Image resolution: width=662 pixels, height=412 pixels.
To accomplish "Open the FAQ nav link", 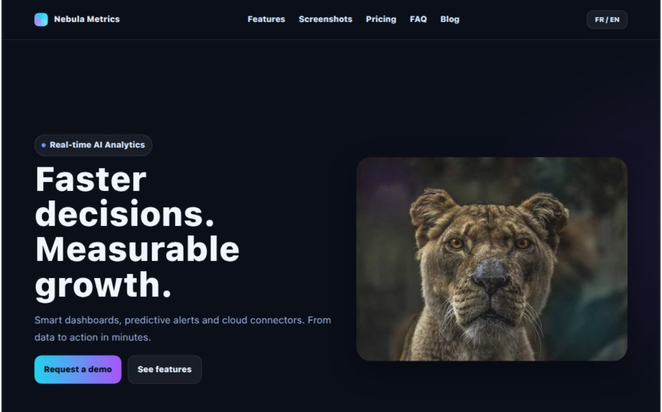I will tap(418, 19).
